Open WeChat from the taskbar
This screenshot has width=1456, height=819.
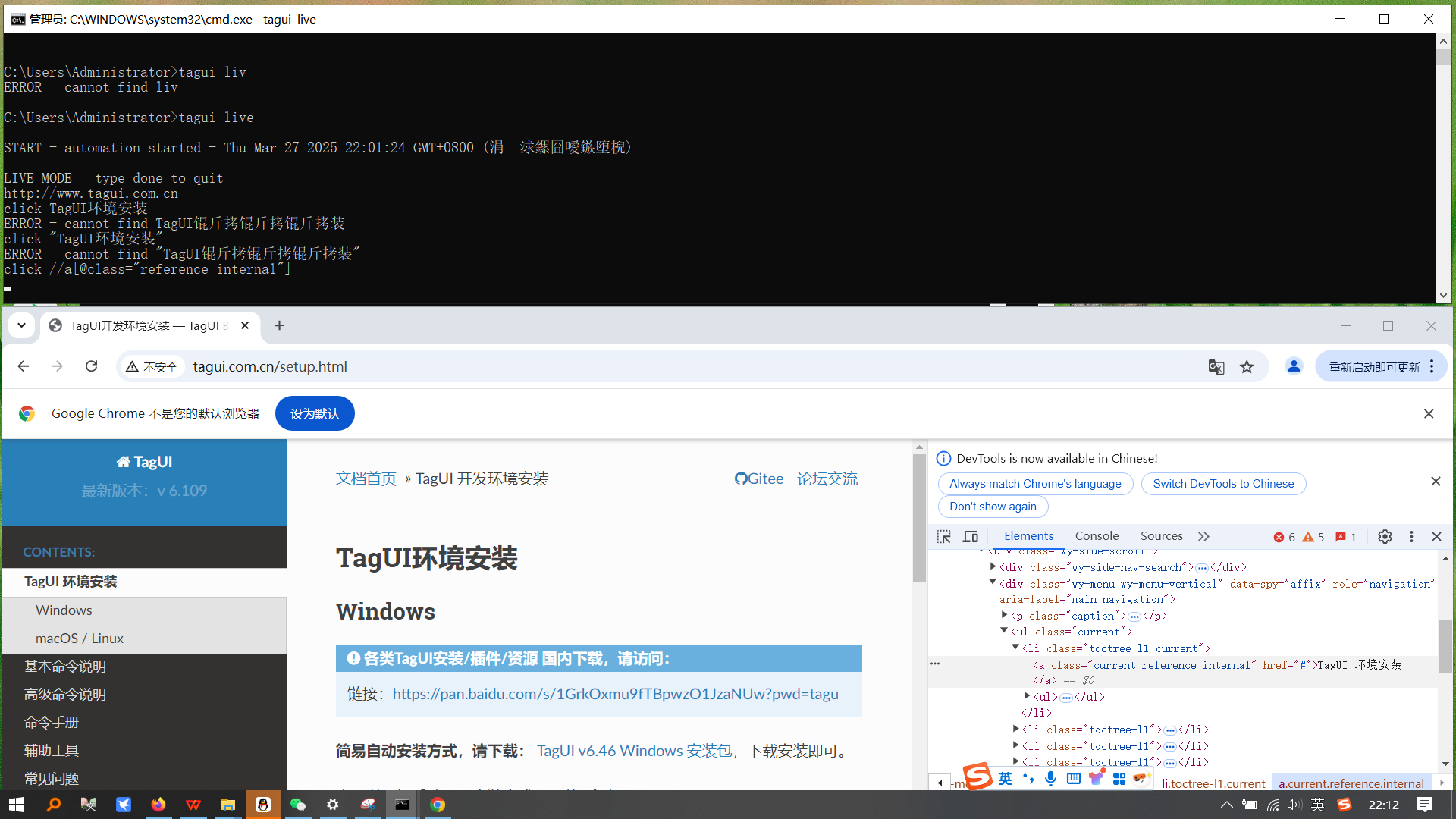[x=298, y=805]
